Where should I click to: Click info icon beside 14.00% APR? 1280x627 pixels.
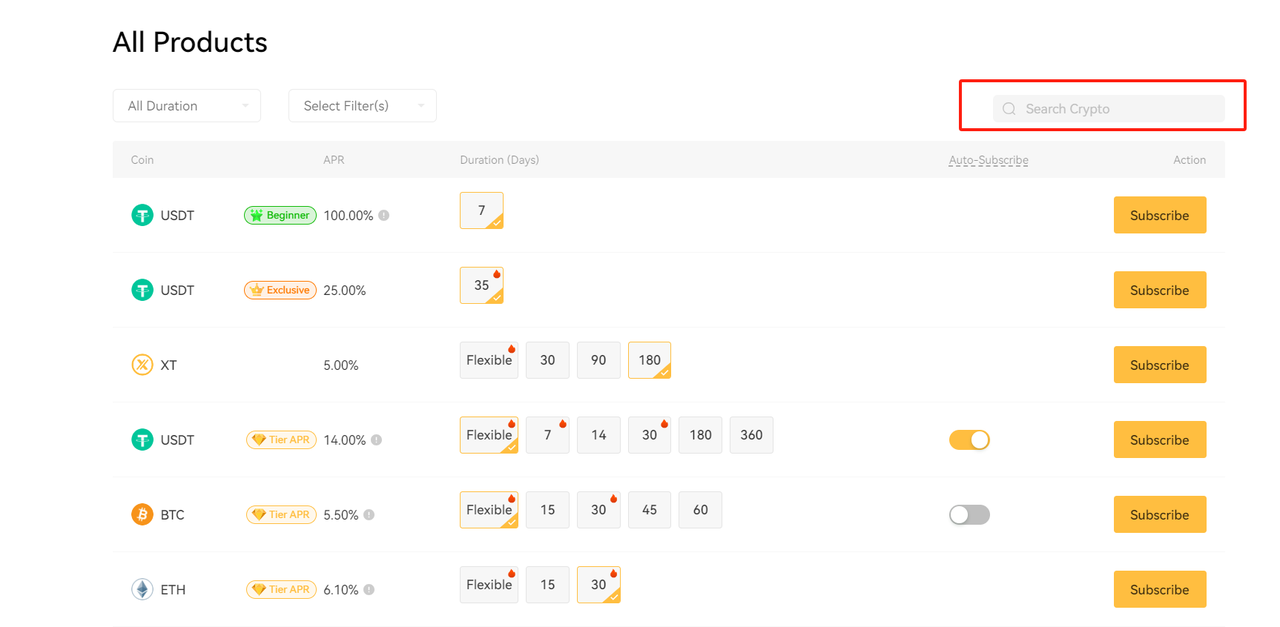coord(376,440)
